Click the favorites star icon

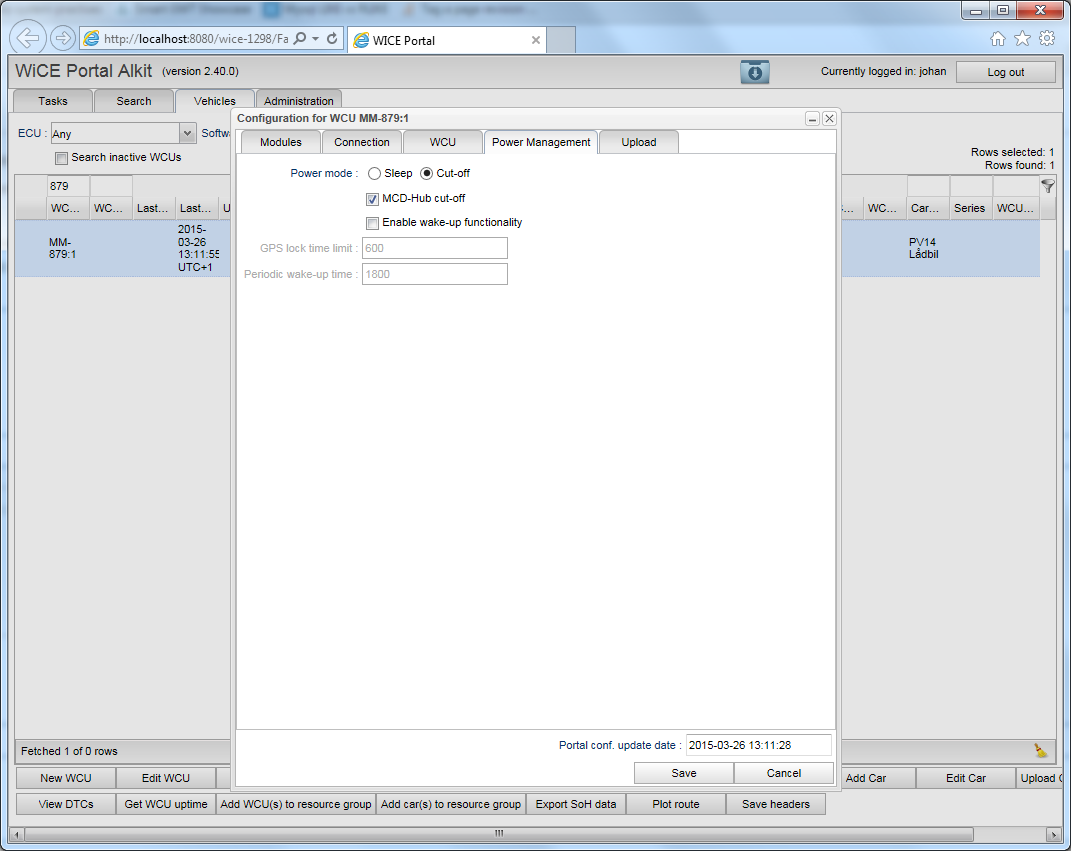(x=1022, y=39)
